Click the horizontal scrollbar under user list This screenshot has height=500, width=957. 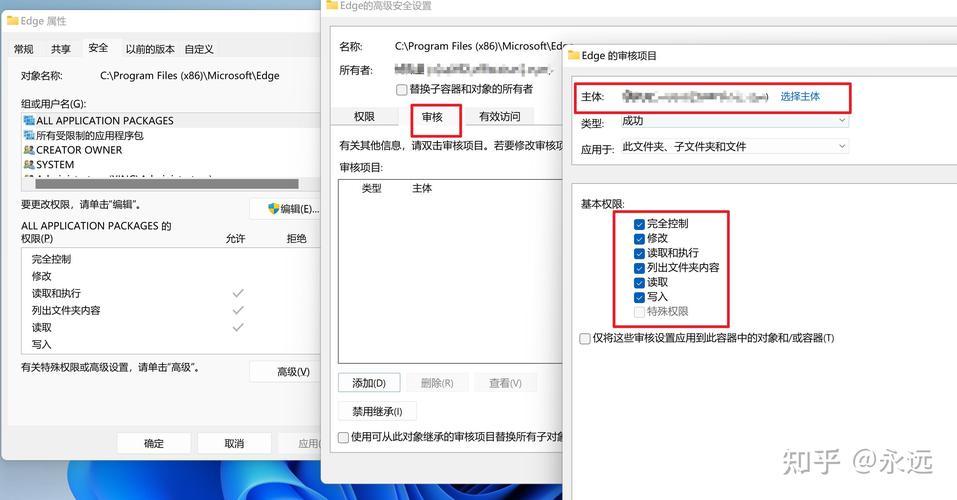[x=167, y=184]
